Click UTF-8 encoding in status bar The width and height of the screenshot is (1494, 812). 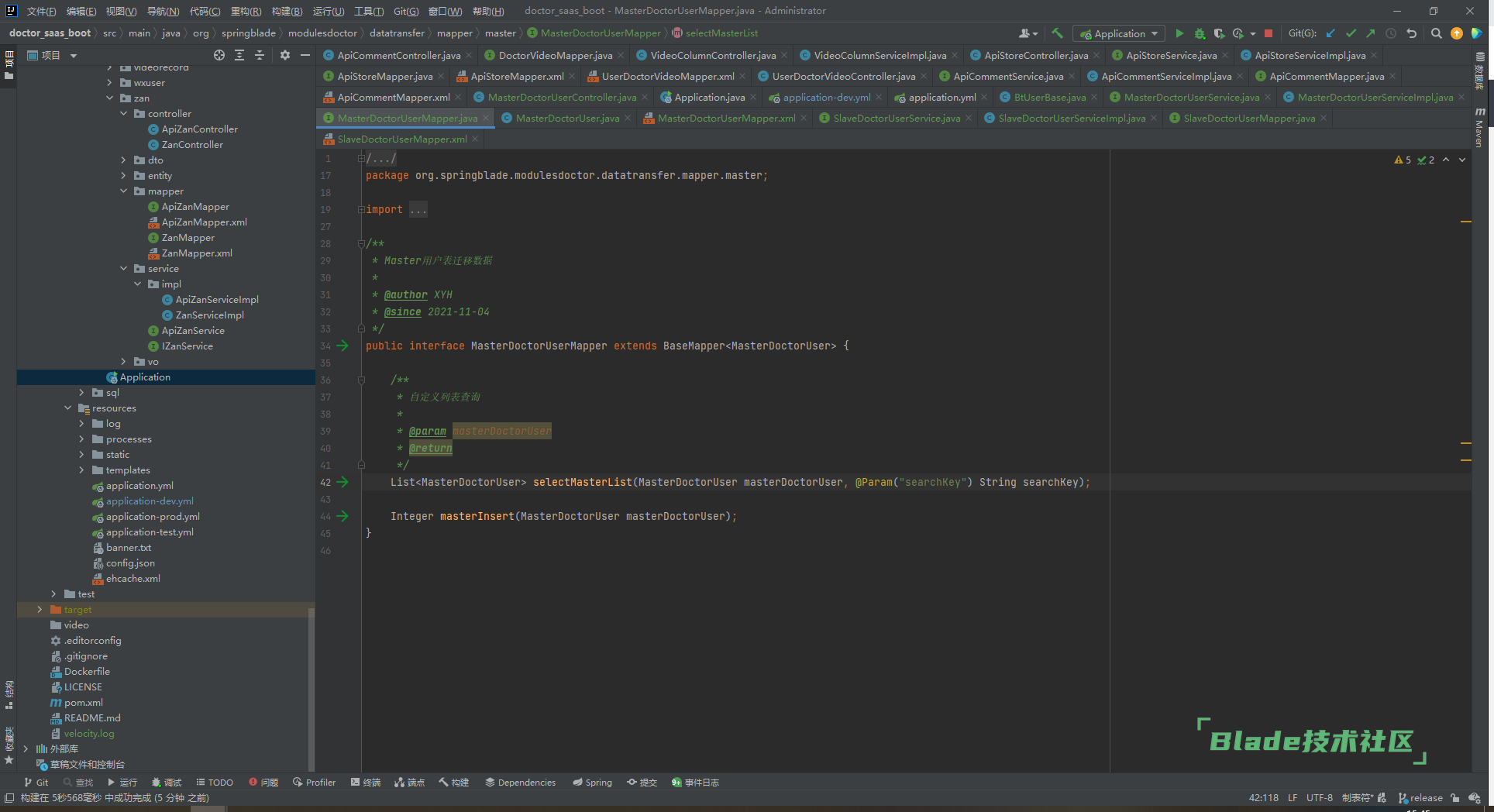click(x=1319, y=797)
